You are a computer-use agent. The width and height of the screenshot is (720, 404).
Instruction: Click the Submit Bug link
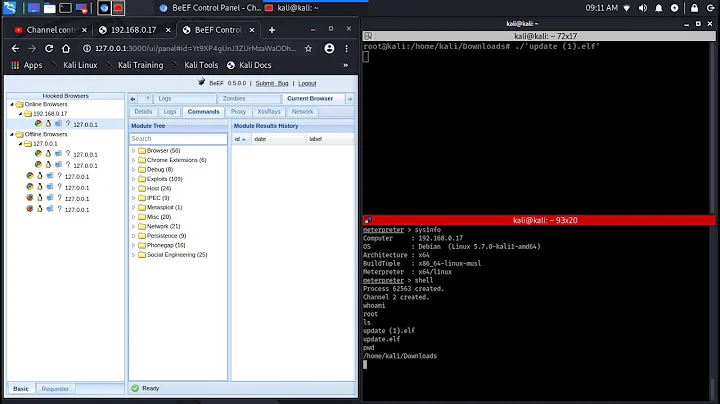click(x=272, y=84)
